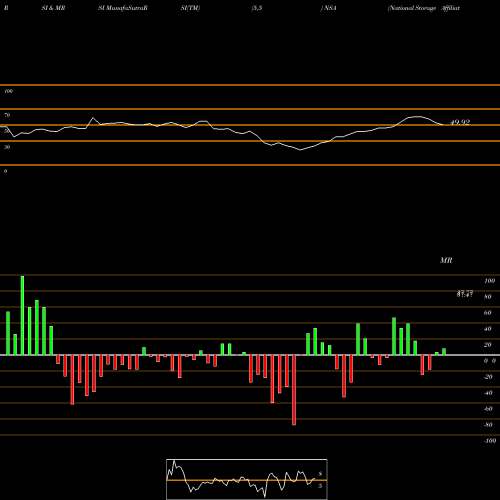Click the MR axis label 60
The width and height of the screenshot is (500, 500).
(x=488, y=313)
